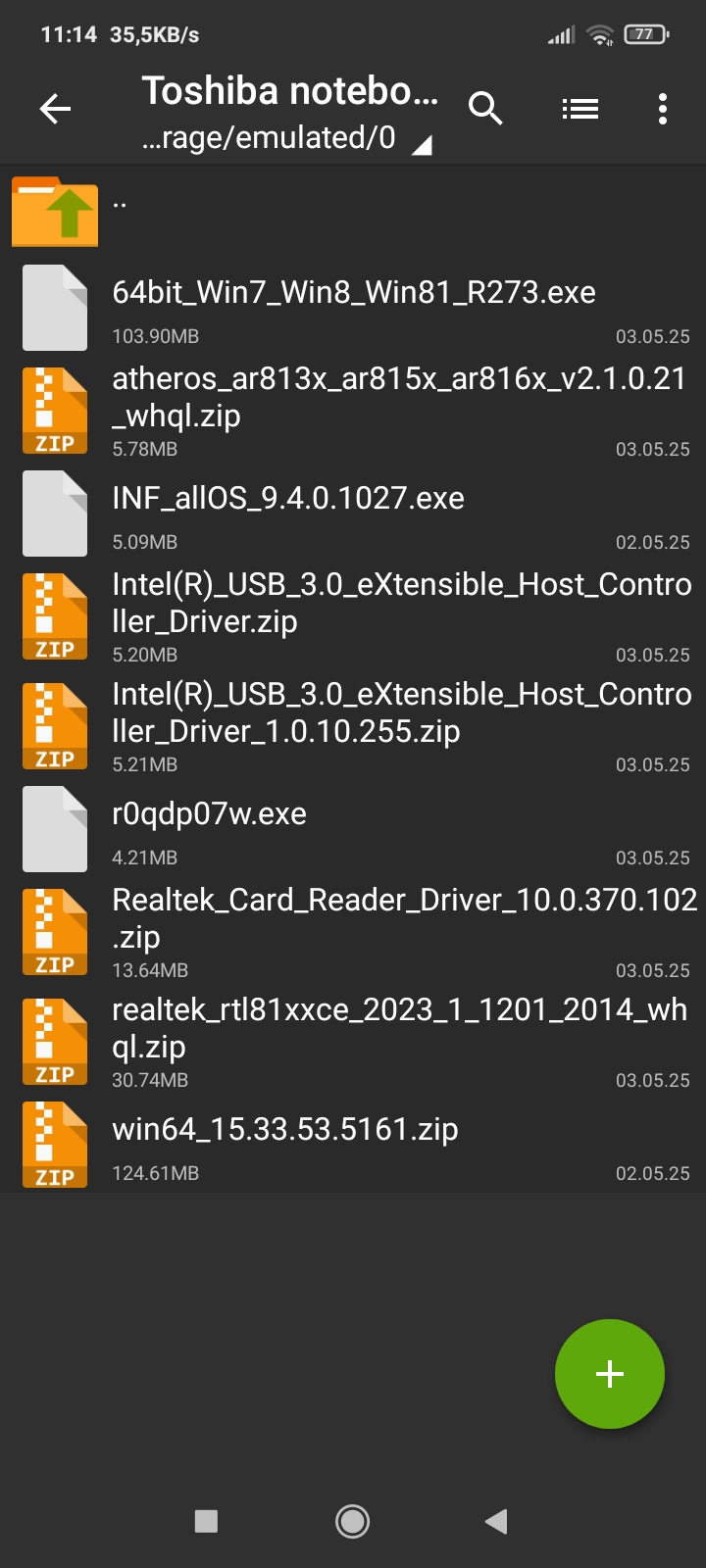706x1568 pixels.
Task: Tap the cellular signal bars icon
Action: 561,36
